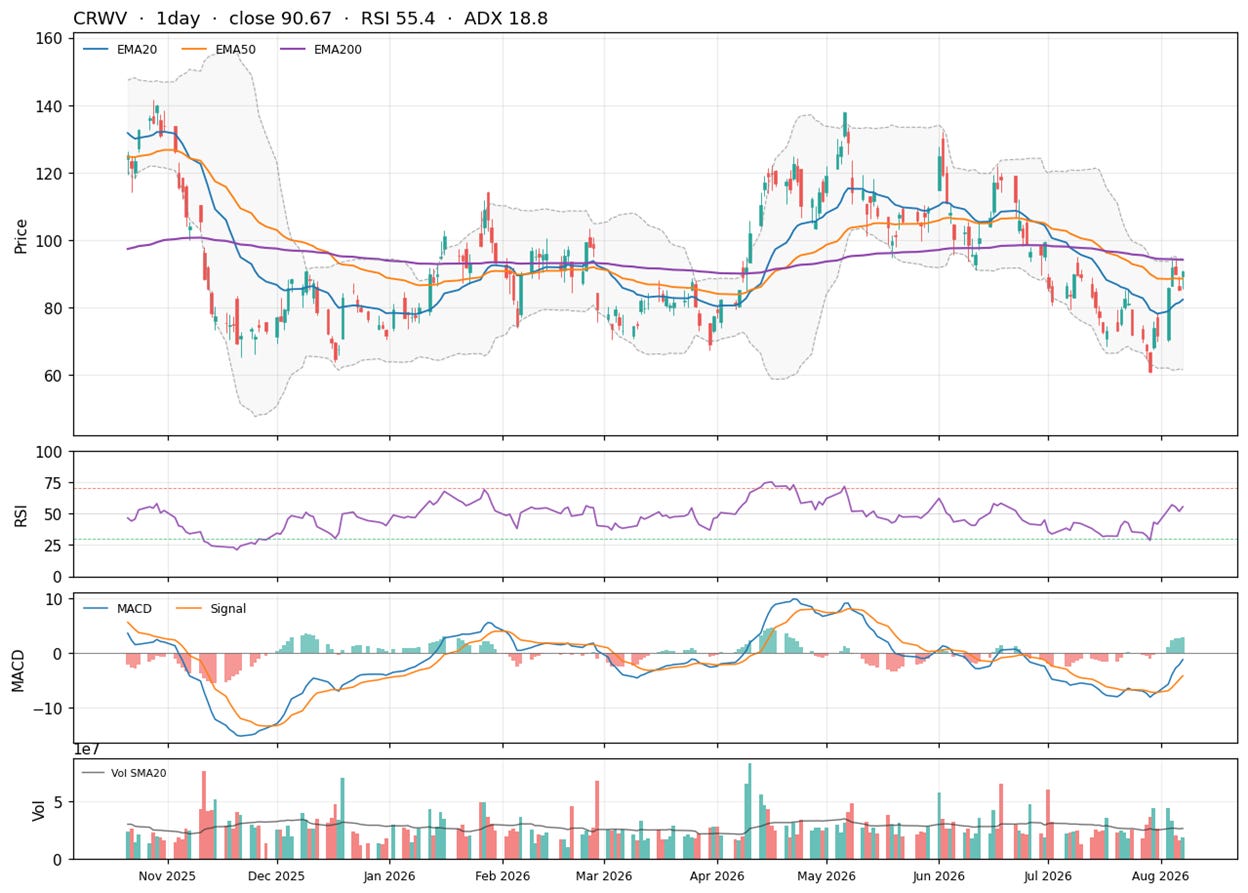
Task: Click the purple line sample beside EMA200
Action: 294,48
